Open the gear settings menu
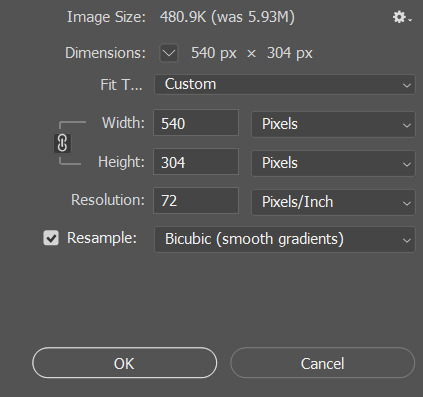The image size is (423, 397). pos(402,17)
